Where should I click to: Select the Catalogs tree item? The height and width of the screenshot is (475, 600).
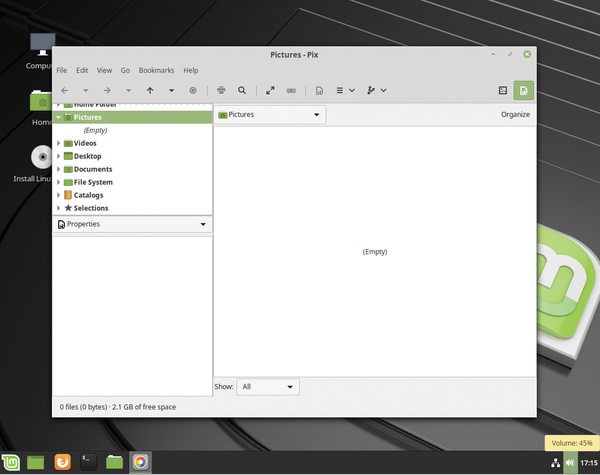88,195
